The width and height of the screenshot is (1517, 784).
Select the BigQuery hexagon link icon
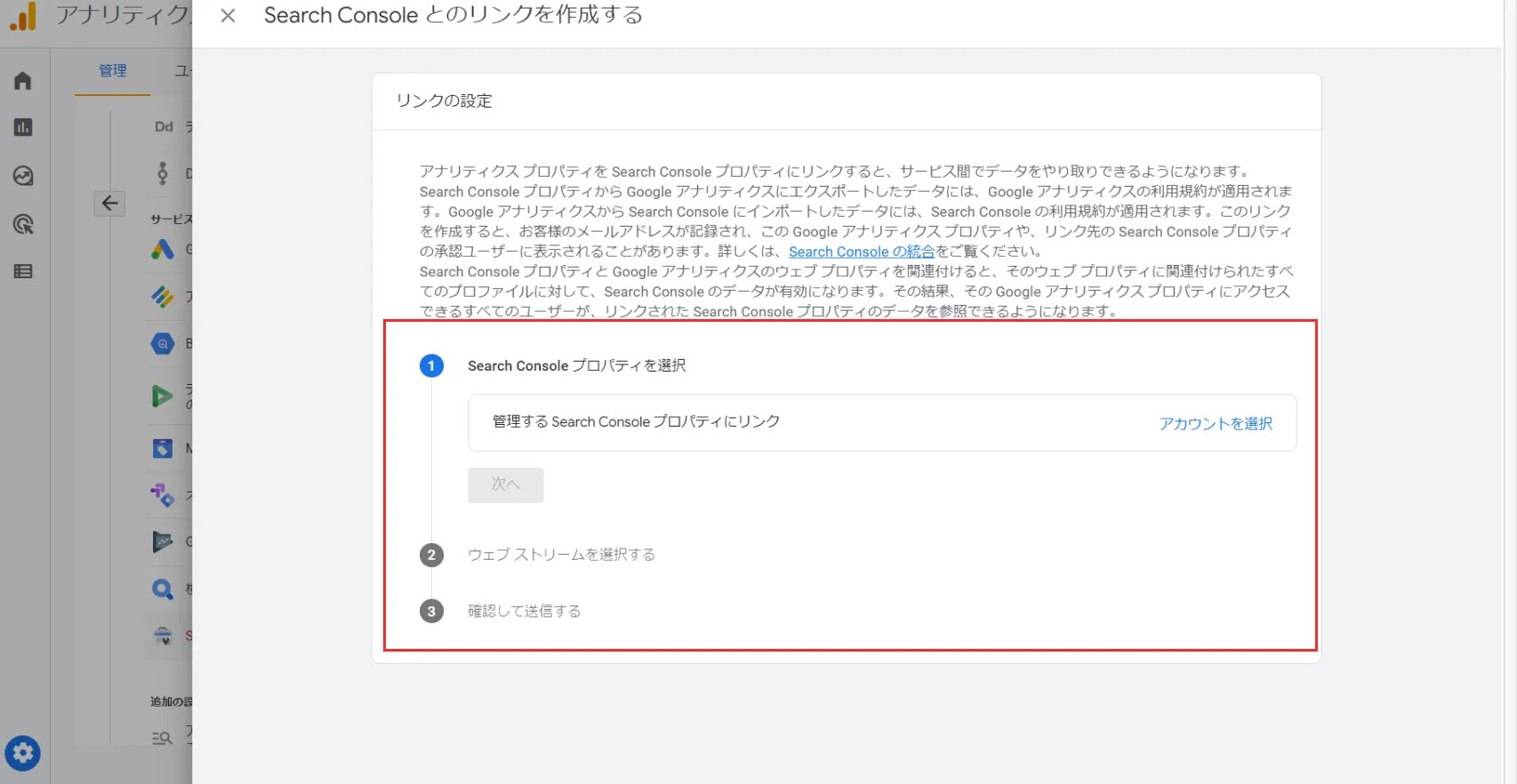click(x=162, y=343)
